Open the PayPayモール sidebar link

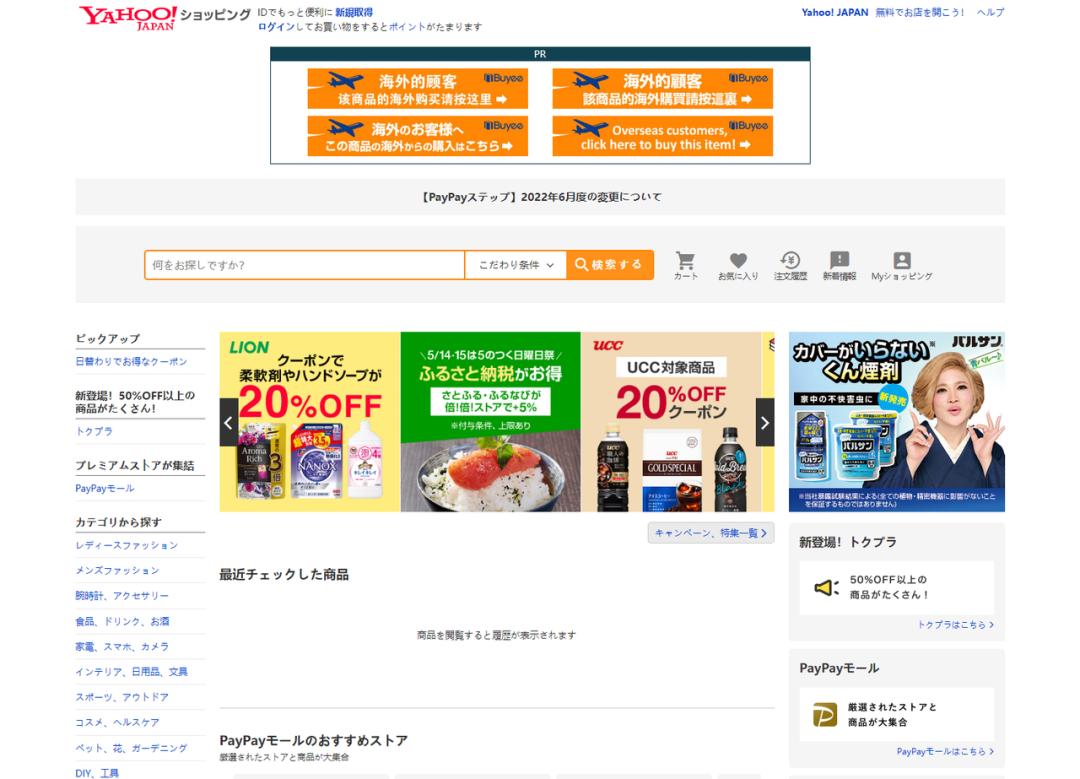[x=105, y=488]
